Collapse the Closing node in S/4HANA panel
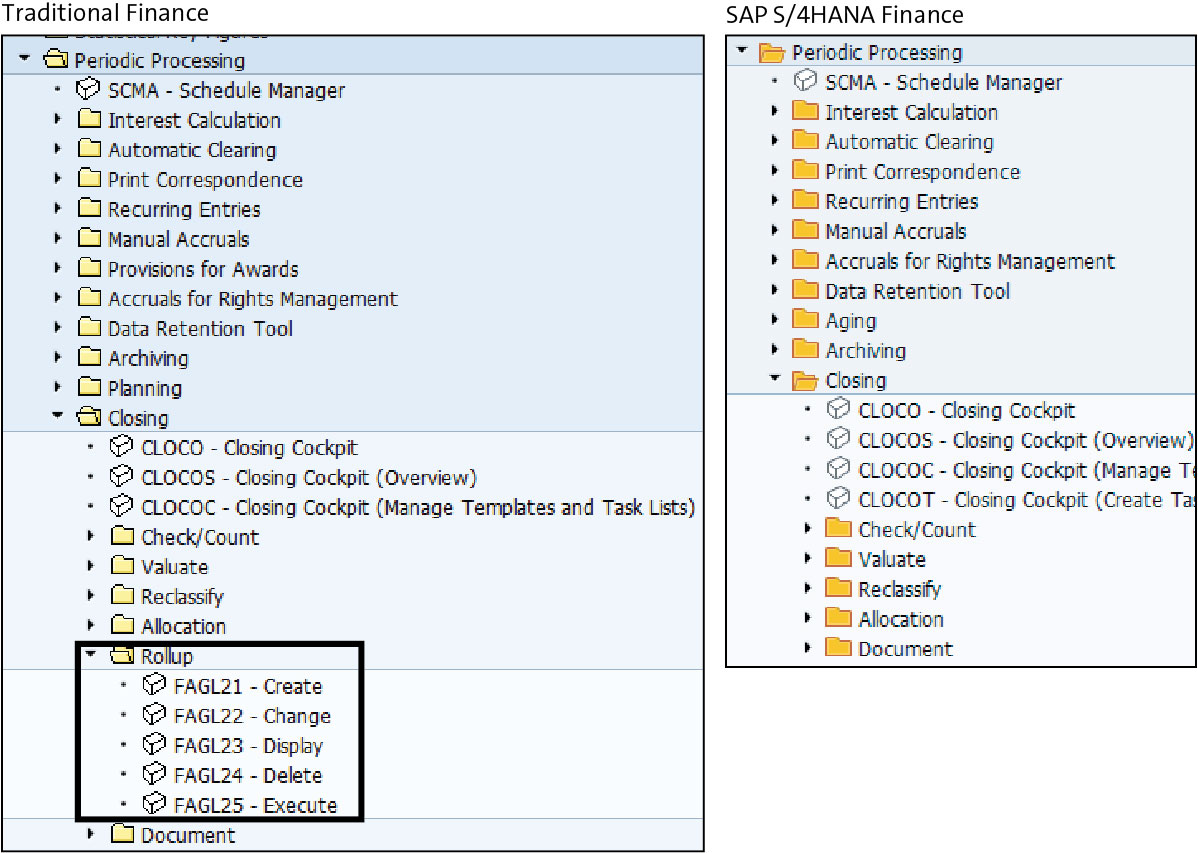The height and width of the screenshot is (853, 1198). click(x=775, y=378)
